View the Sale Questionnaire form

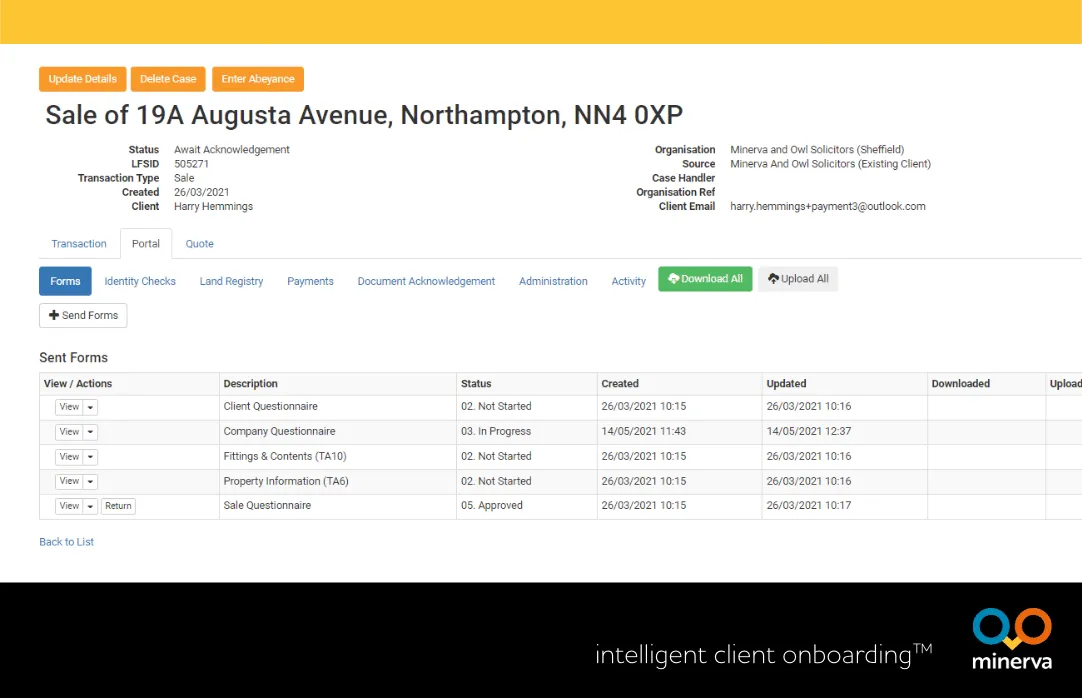(x=69, y=506)
